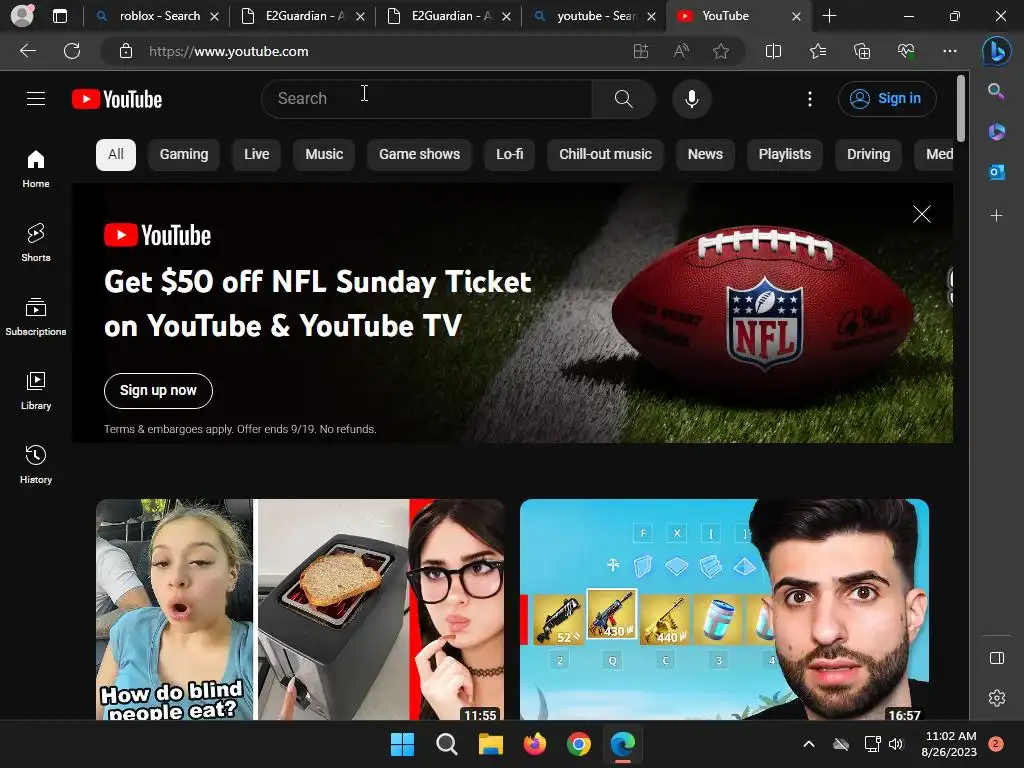Focus the YouTube Search field
1024x768 pixels.
coord(427,99)
